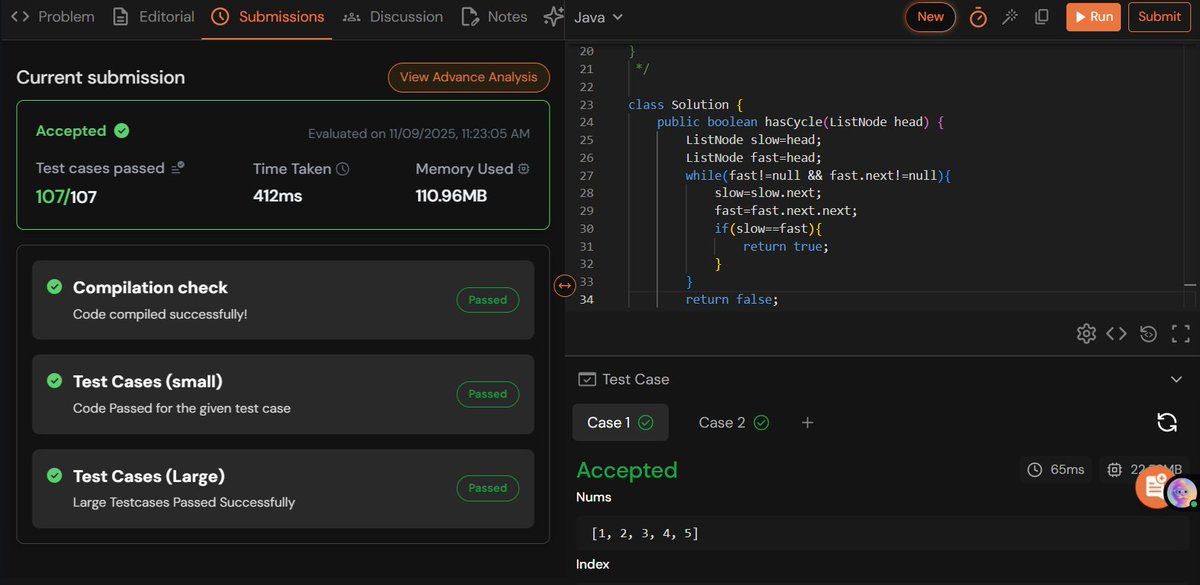The image size is (1200, 585).
Task: Select Case 2 tab
Action: click(734, 423)
